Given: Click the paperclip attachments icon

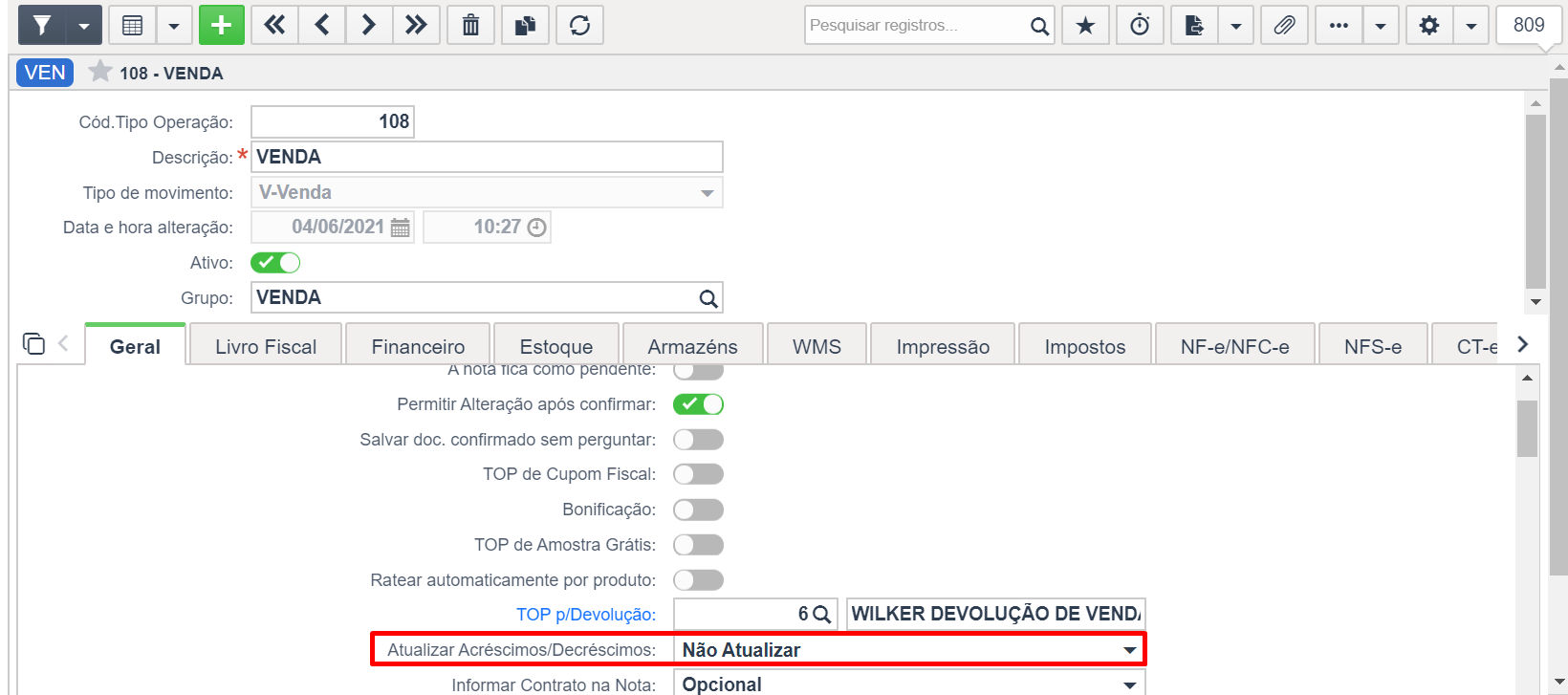Looking at the screenshot, I should (x=1284, y=25).
